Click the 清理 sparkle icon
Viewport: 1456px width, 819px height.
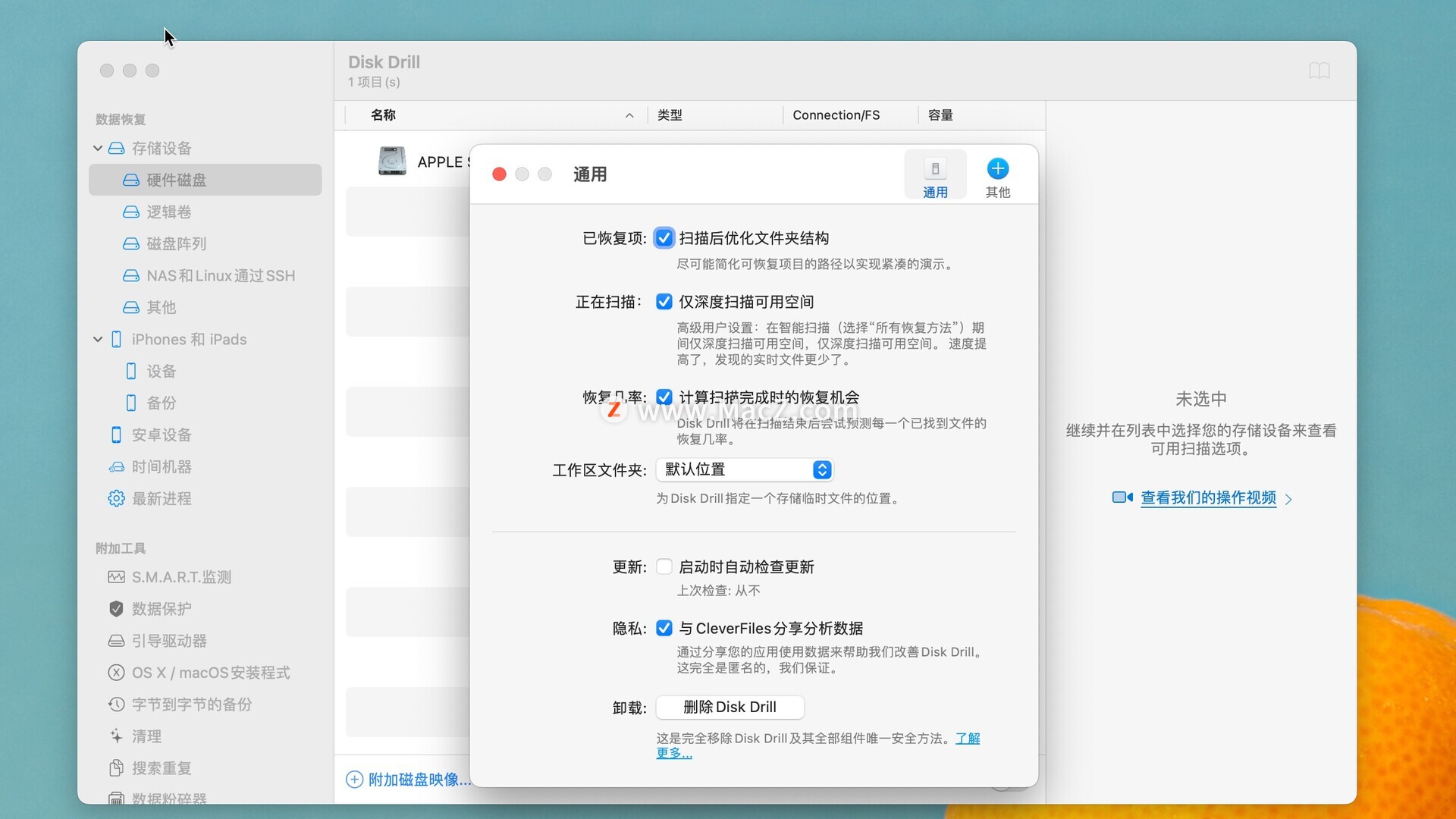[x=116, y=736]
